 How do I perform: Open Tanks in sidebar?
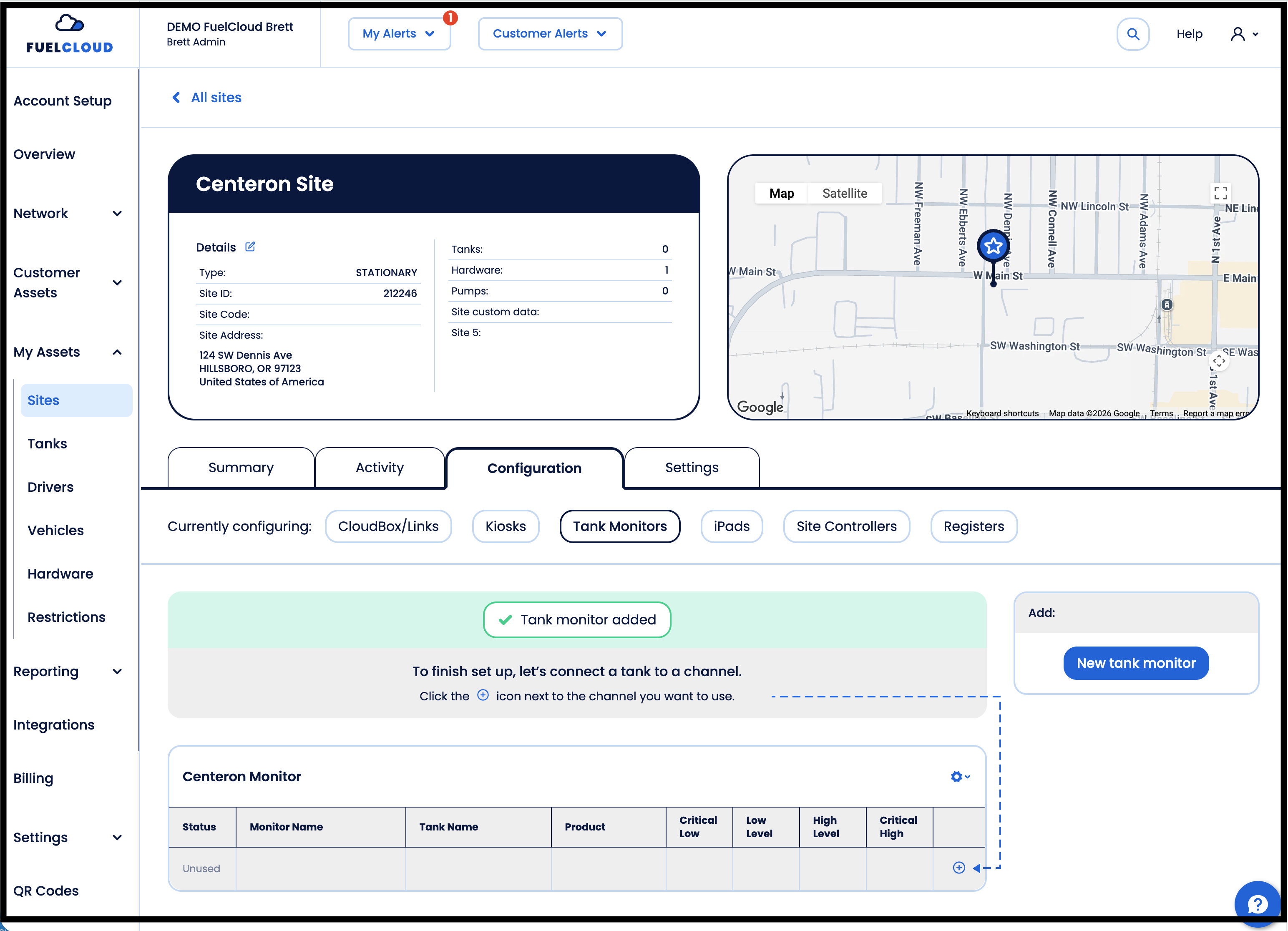tap(47, 444)
